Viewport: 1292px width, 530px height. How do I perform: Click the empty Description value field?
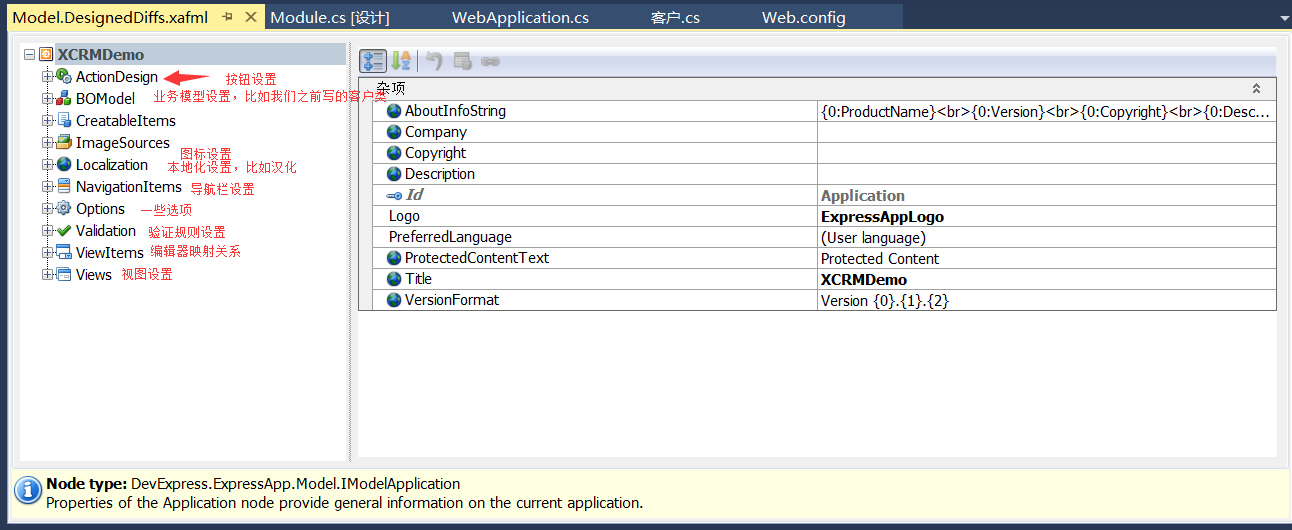(1046, 174)
